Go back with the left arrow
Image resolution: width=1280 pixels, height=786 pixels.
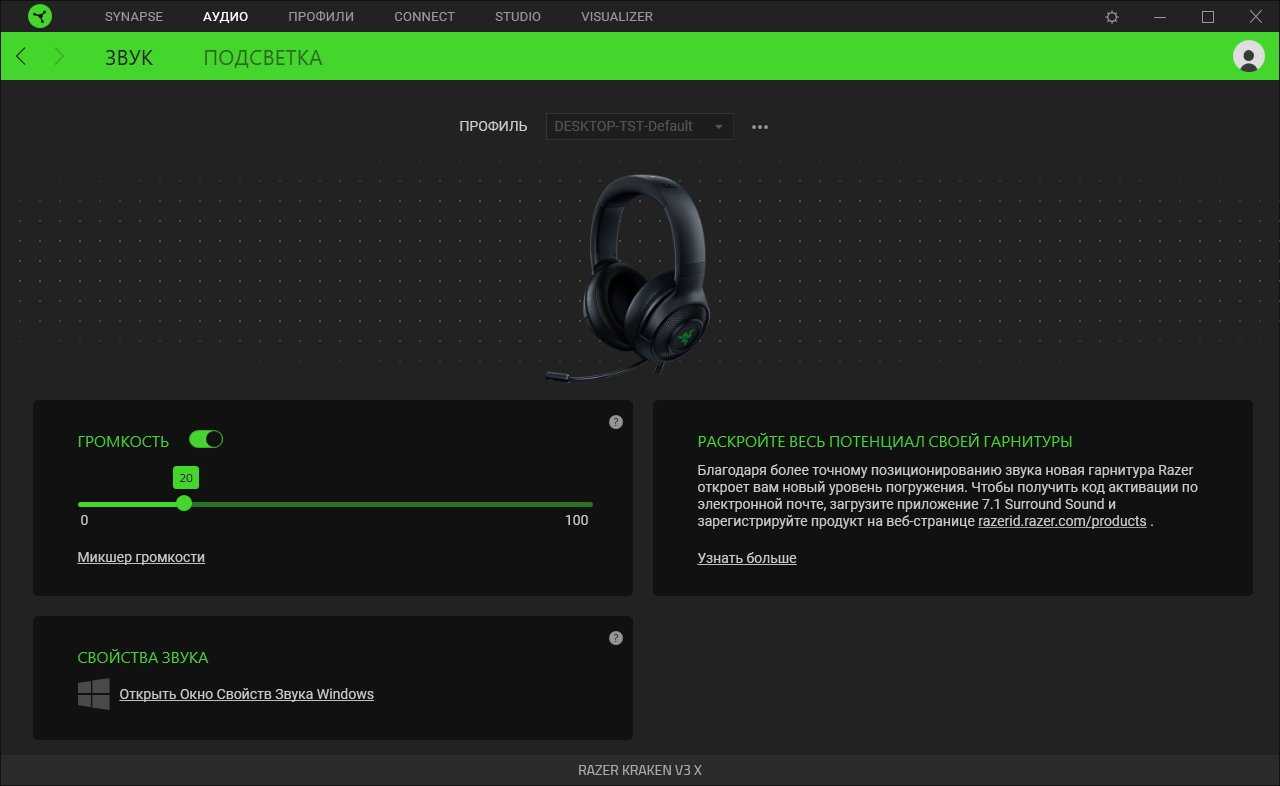click(21, 57)
